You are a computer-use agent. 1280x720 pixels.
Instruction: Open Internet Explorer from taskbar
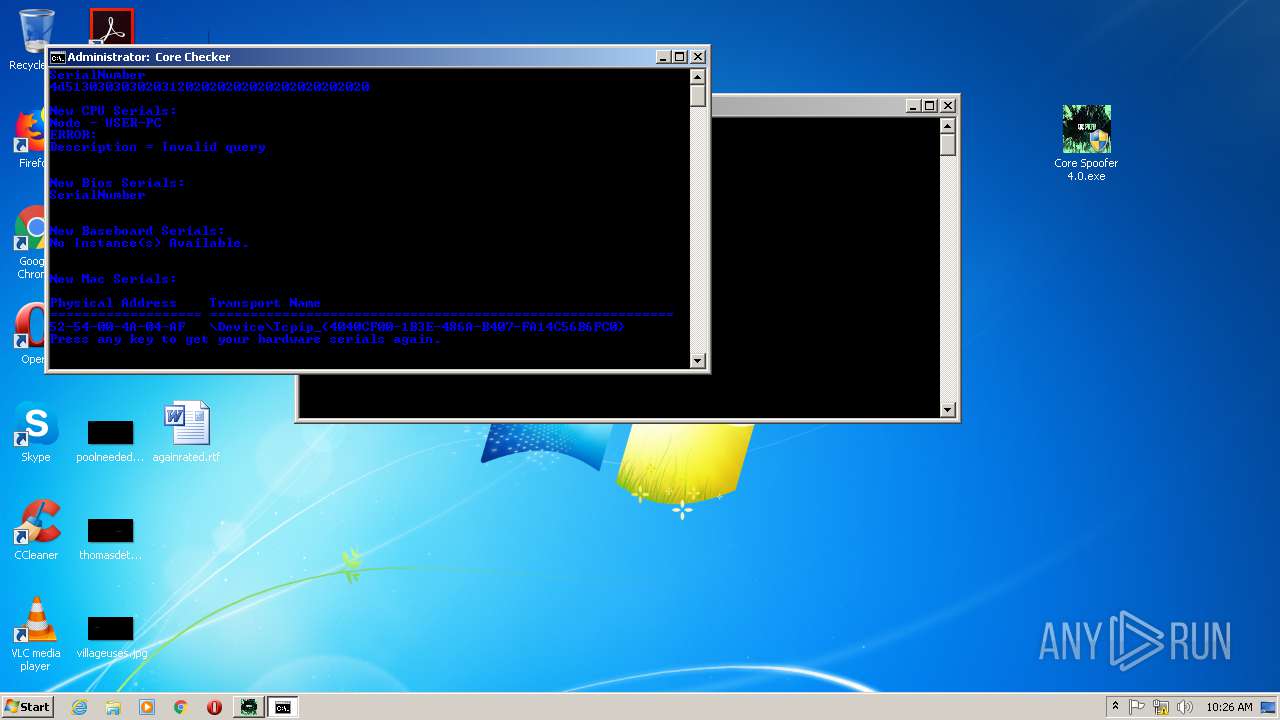[x=79, y=707]
